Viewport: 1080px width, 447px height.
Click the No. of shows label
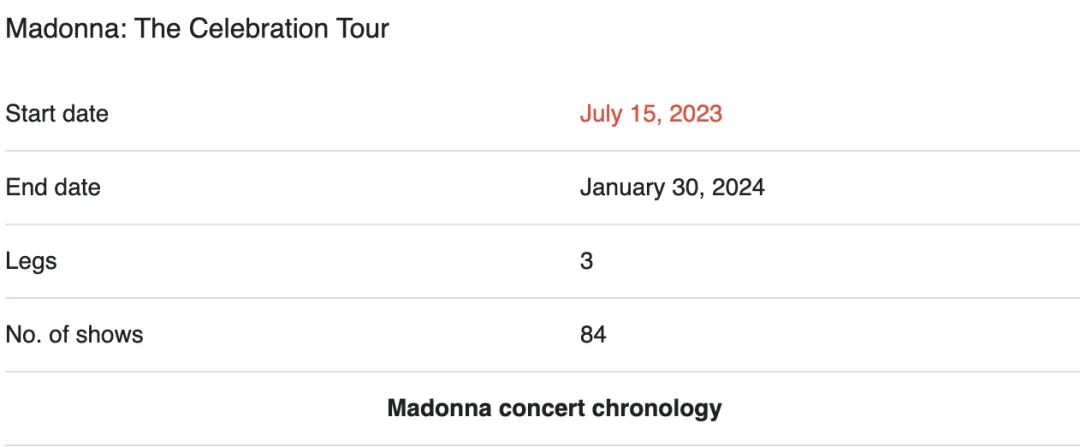pos(74,335)
